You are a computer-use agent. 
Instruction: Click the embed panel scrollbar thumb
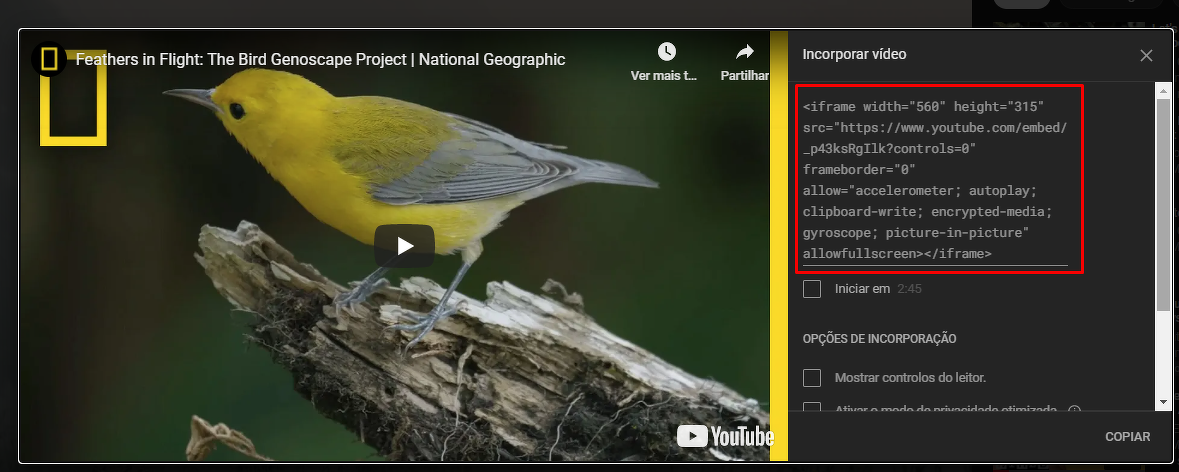pos(1163,200)
